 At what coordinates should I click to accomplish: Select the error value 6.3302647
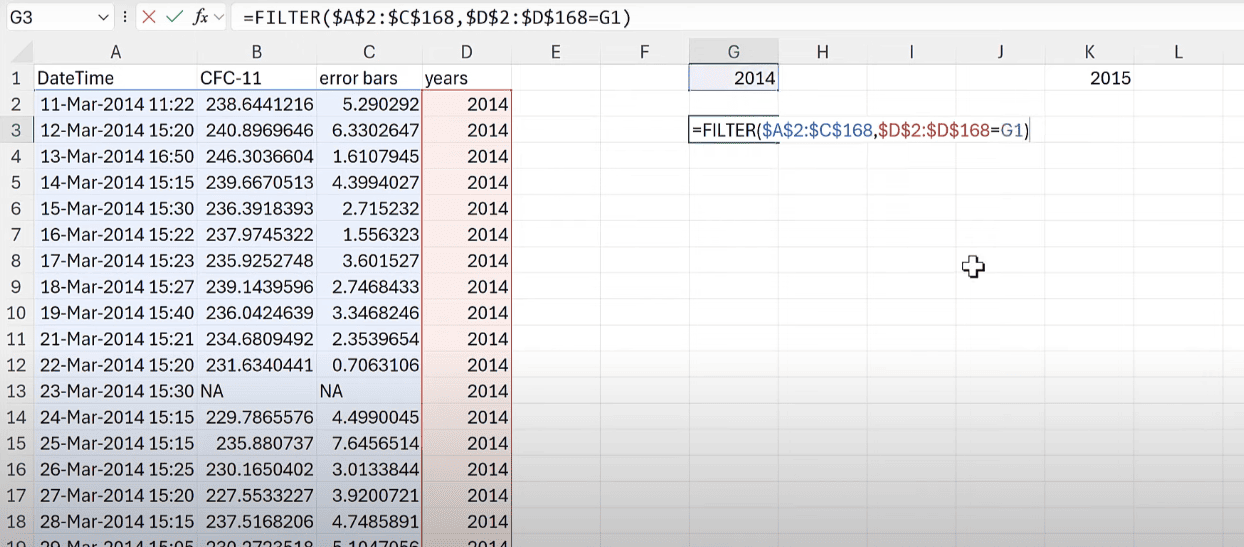(x=369, y=130)
